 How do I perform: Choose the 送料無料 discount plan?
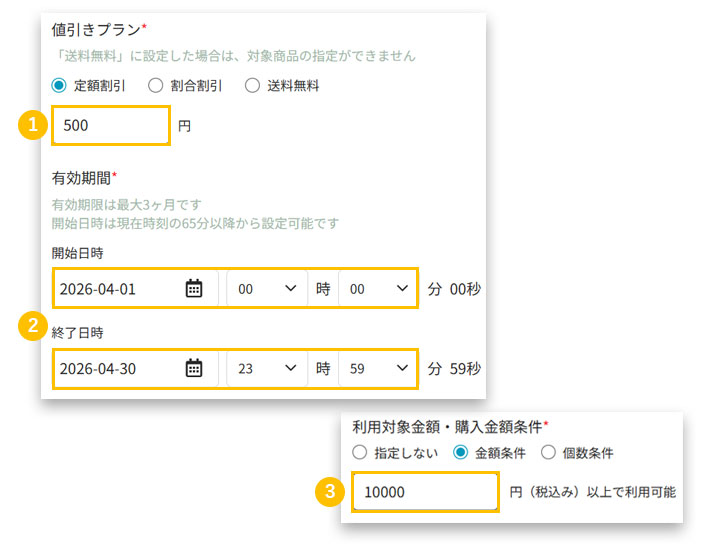[x=252, y=85]
